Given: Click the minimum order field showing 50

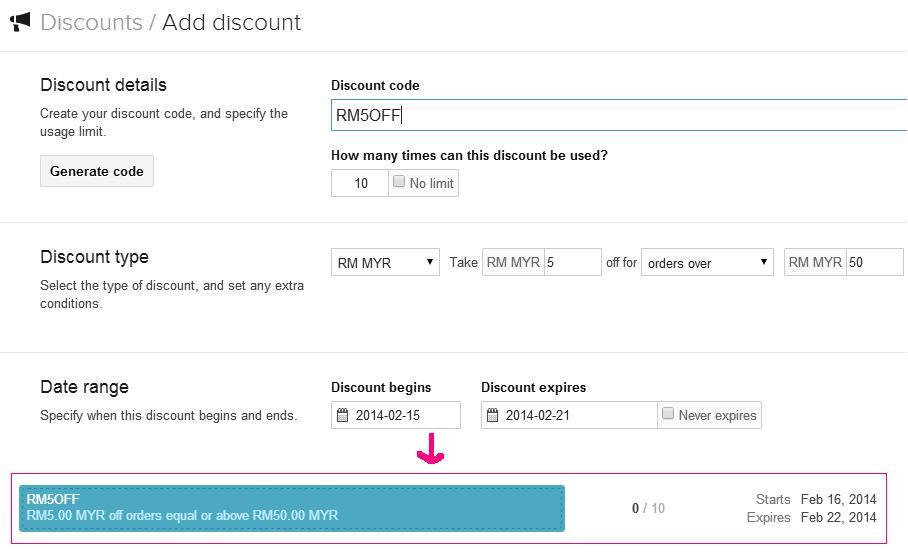Looking at the screenshot, I should click(x=874, y=262).
